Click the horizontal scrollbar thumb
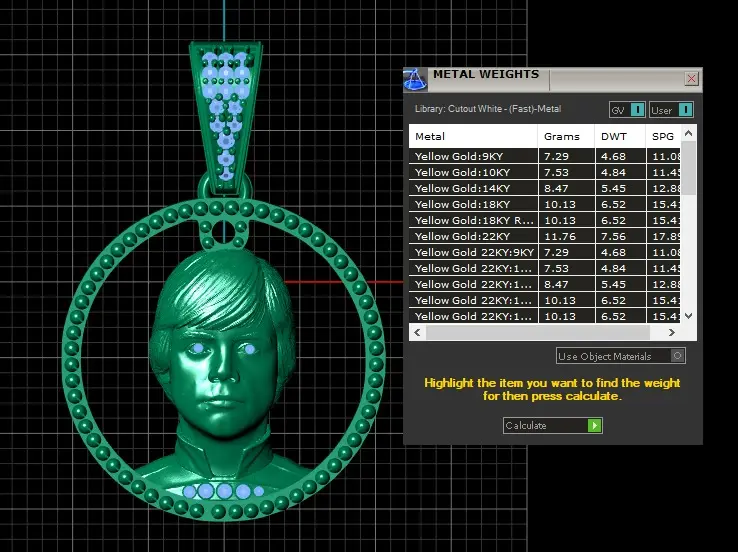 538,332
